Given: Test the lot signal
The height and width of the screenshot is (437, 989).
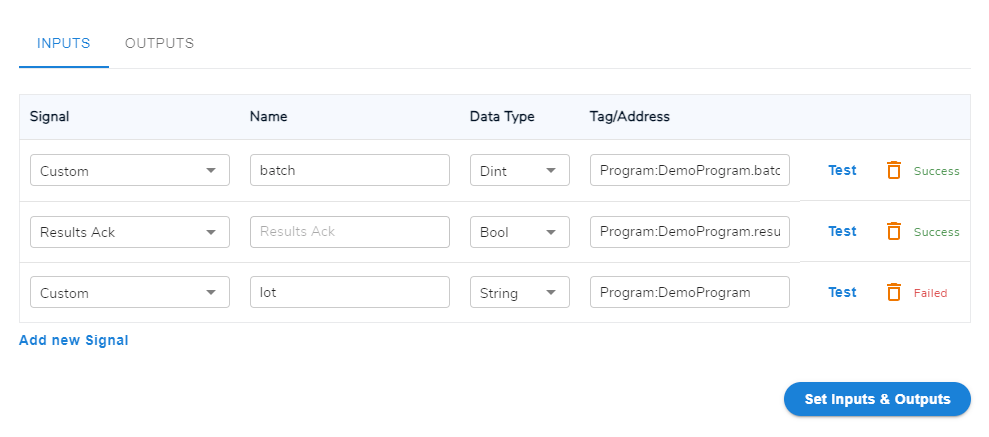Looking at the screenshot, I should coord(842,293).
